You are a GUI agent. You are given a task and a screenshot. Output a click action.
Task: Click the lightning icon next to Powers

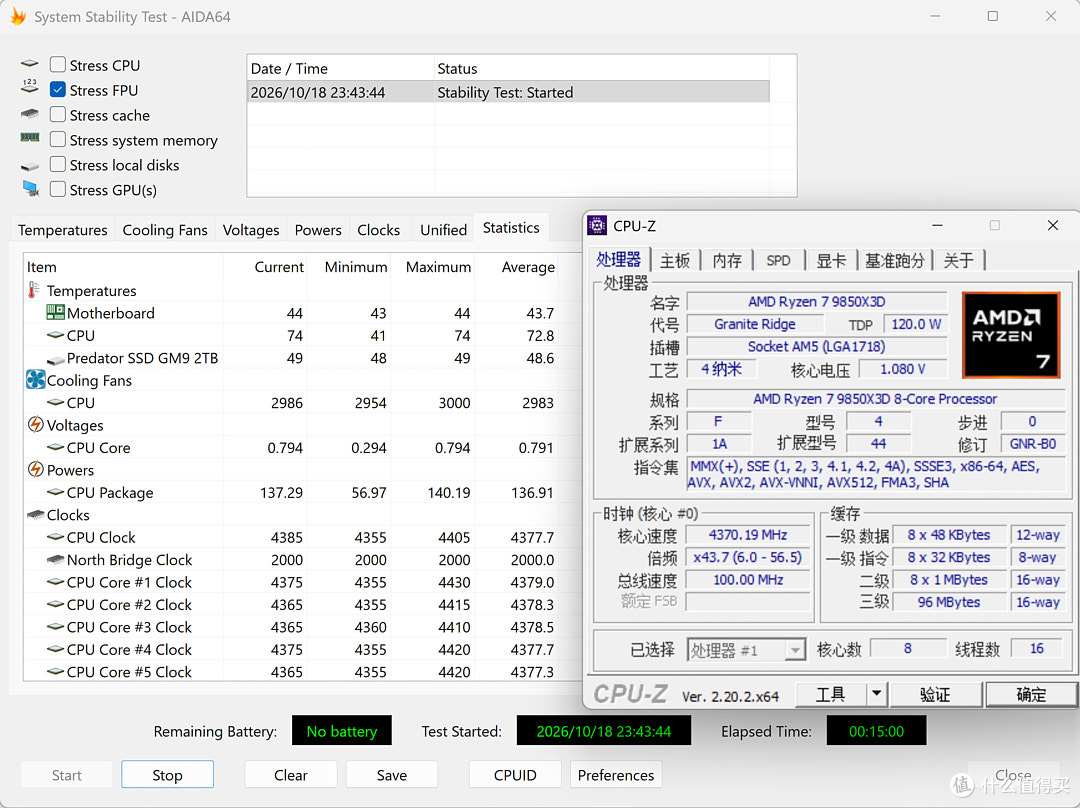[x=35, y=469]
